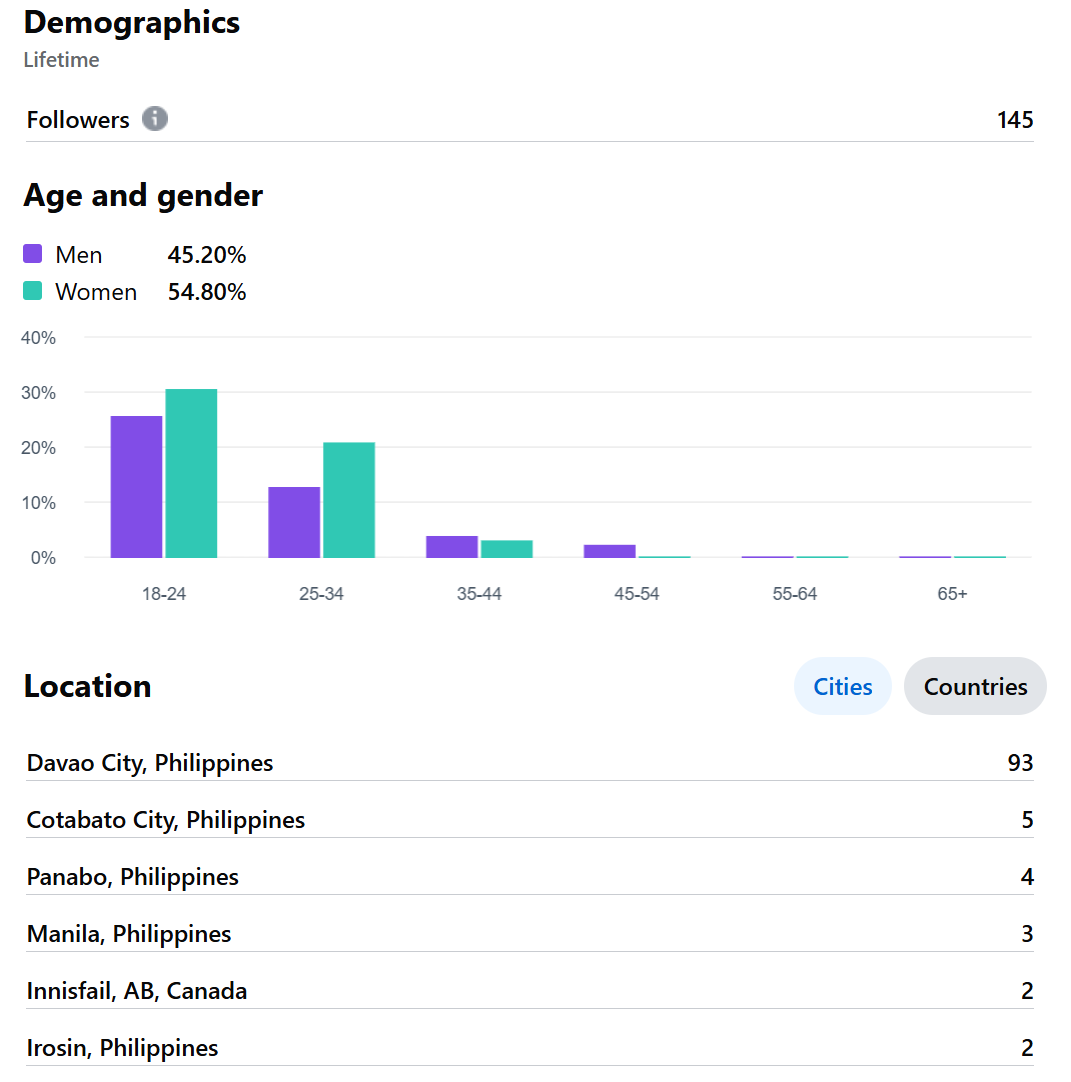
Task: Switch to the Countries location tab
Action: click(x=975, y=687)
